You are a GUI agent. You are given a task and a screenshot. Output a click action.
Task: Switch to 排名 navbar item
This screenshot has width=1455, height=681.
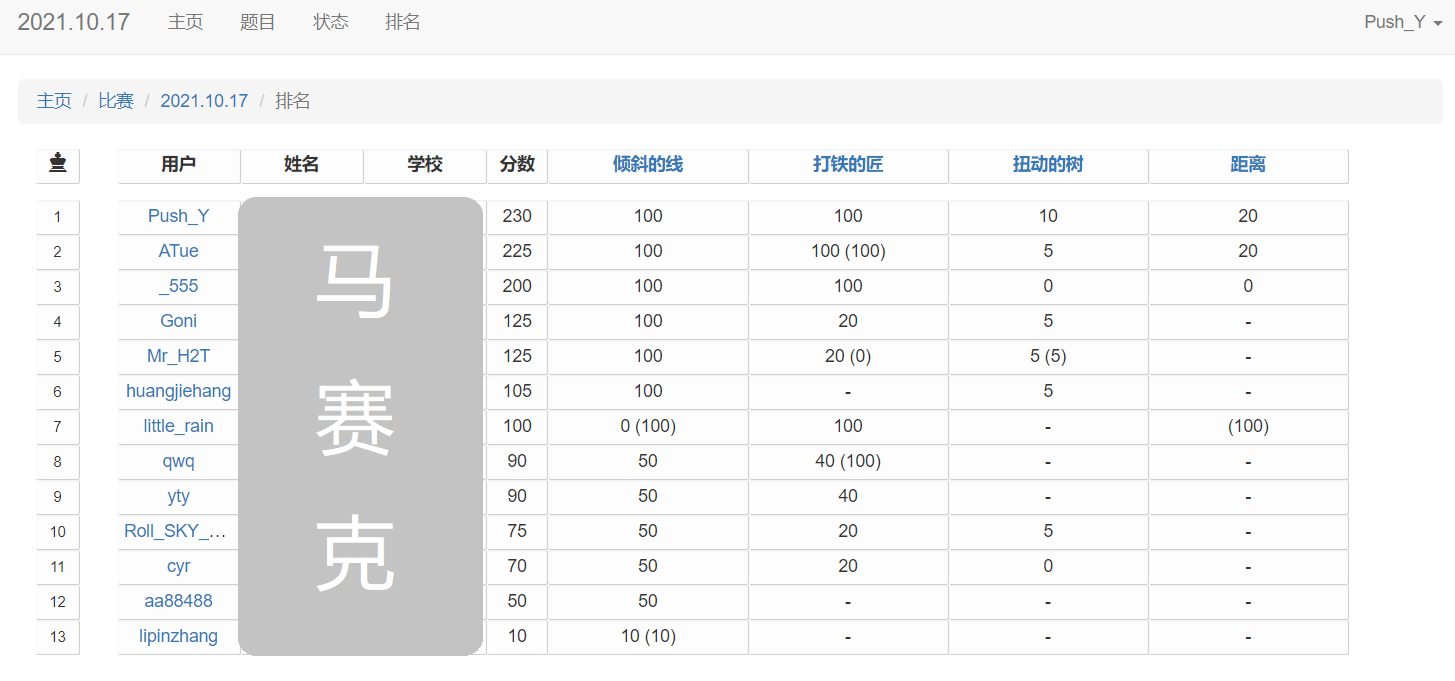[x=402, y=22]
